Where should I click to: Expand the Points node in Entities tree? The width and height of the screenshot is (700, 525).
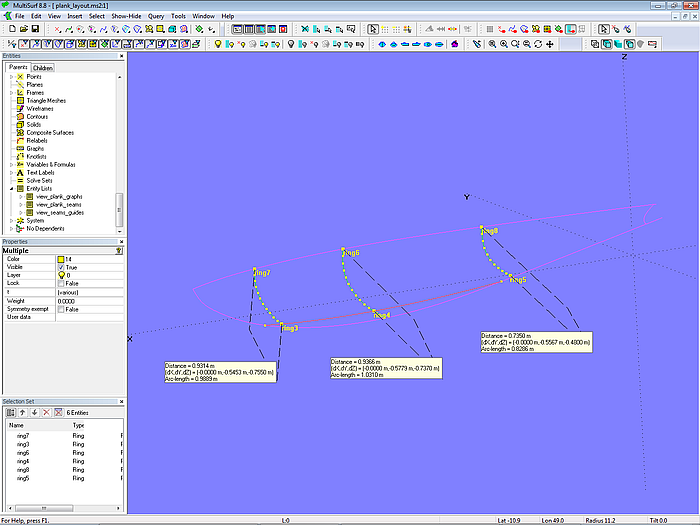pos(11,77)
